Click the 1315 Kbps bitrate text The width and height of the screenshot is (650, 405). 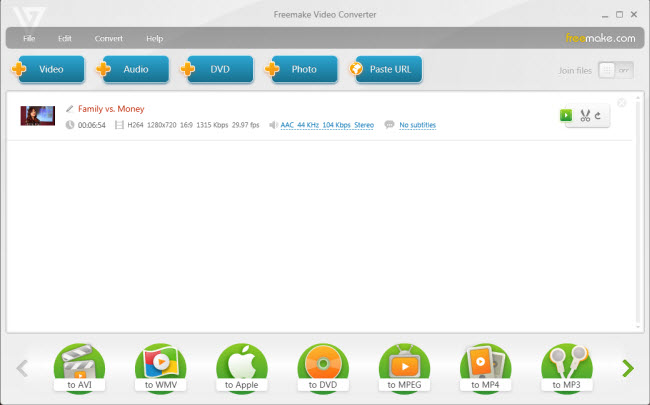click(212, 125)
